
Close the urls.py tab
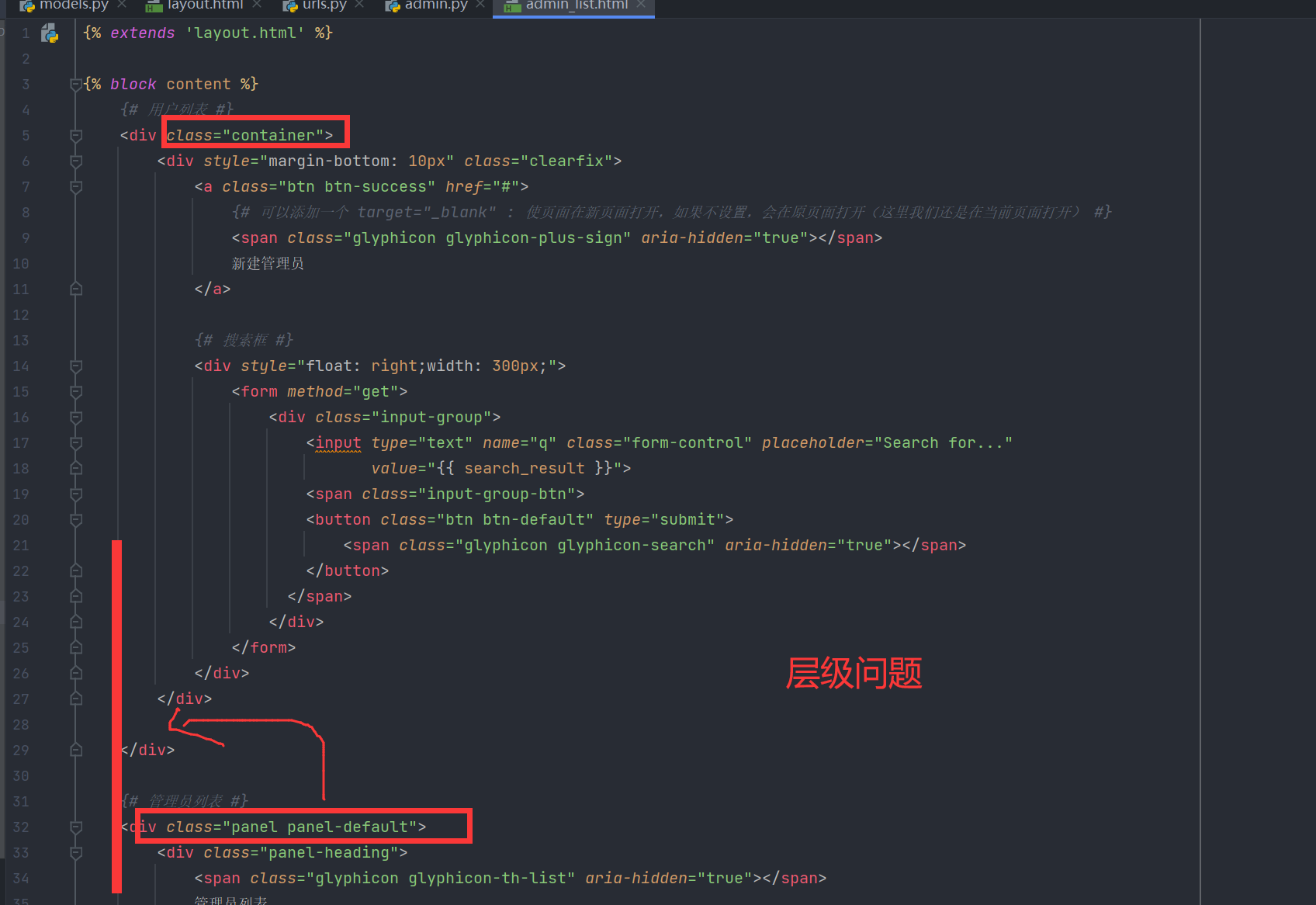(x=359, y=5)
